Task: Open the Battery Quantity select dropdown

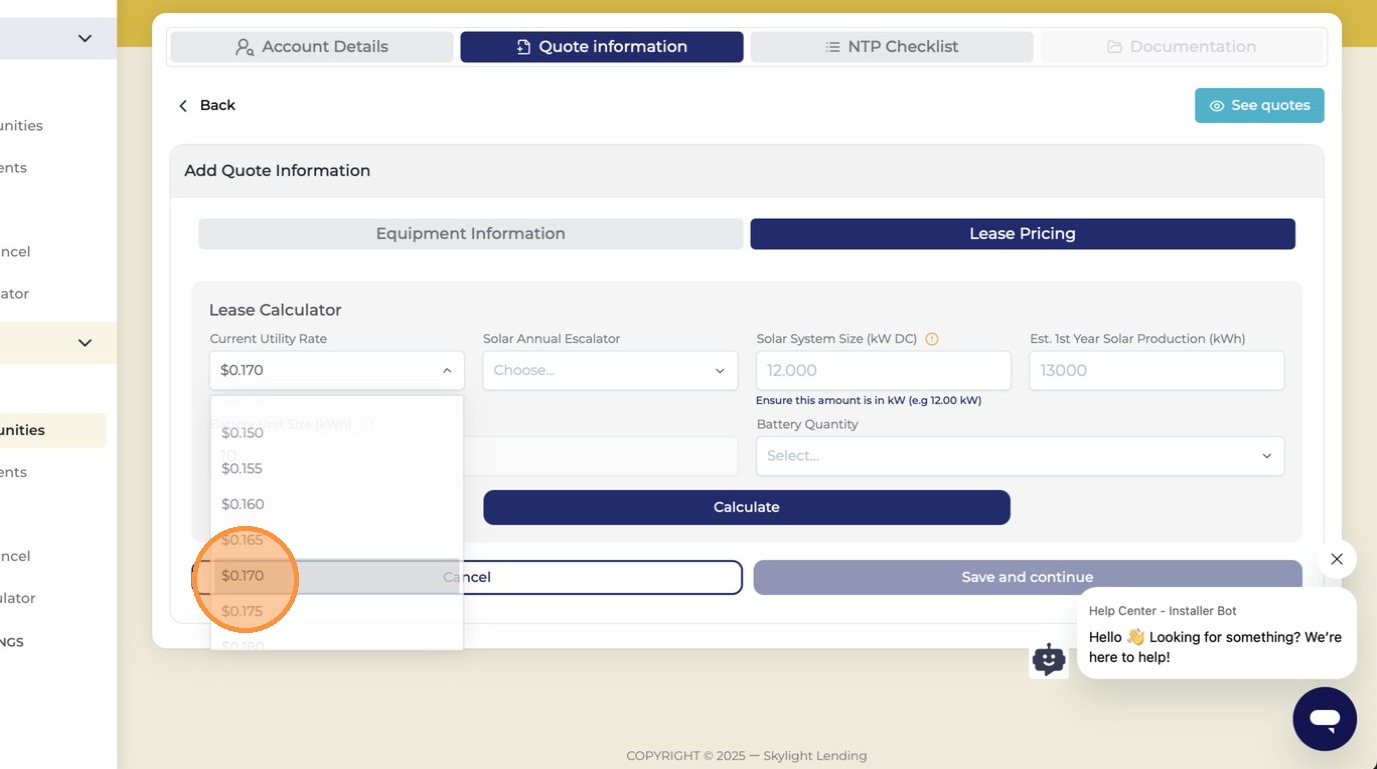Action: point(1020,456)
